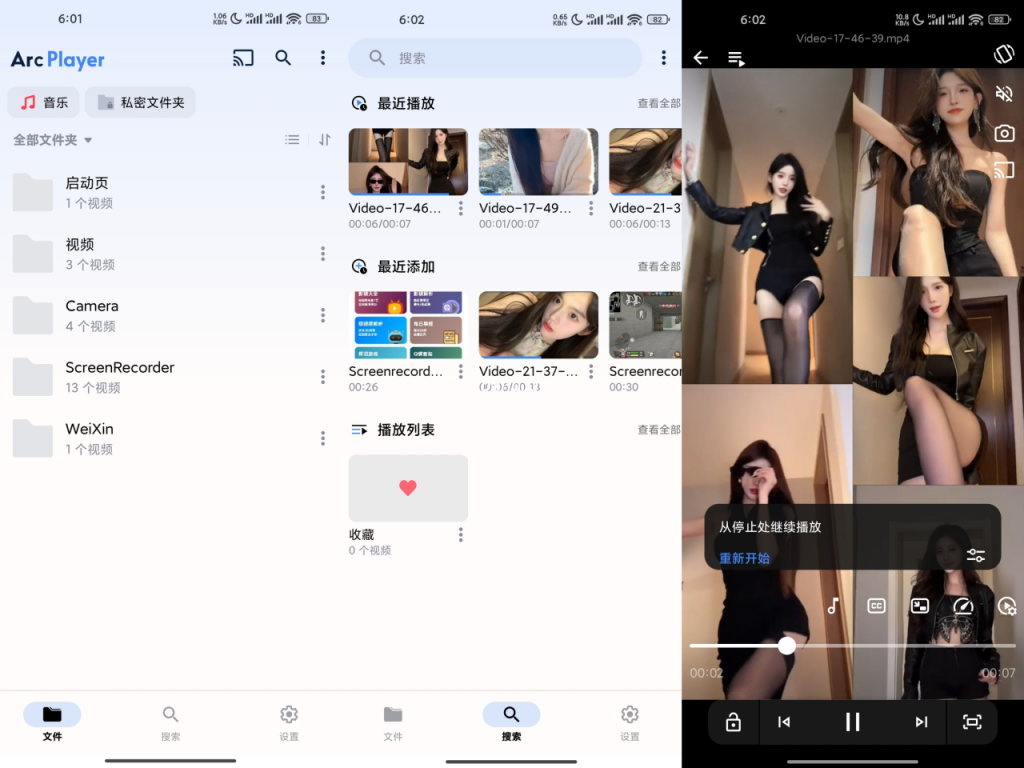Tap 重新开始 to restart playback

tap(744, 558)
